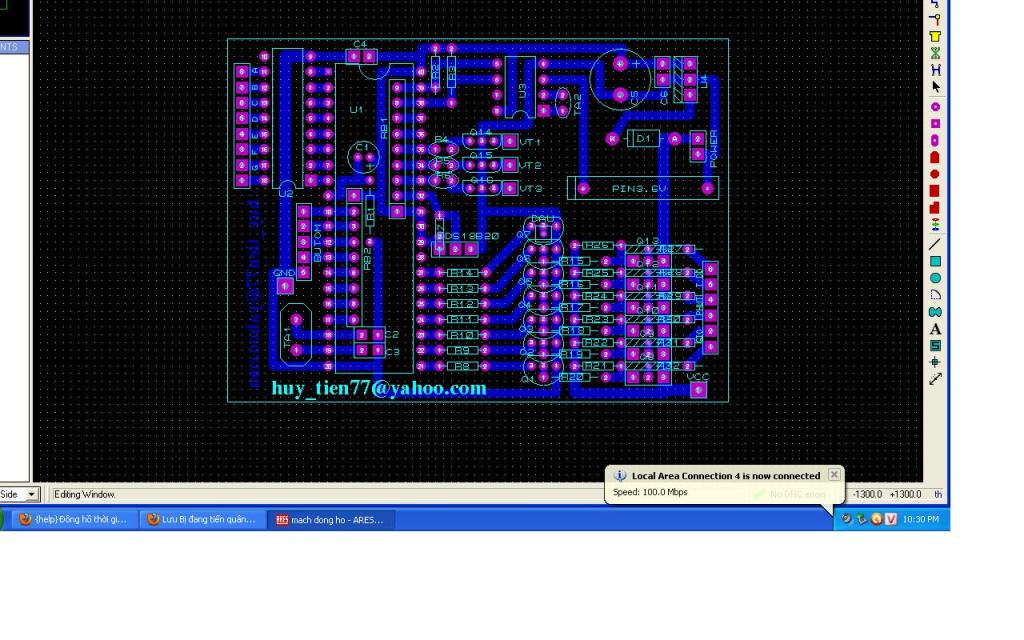Screen dimensions: 1024x640
Task: Click the VCC pad on the board
Action: pyautogui.click(x=698, y=390)
